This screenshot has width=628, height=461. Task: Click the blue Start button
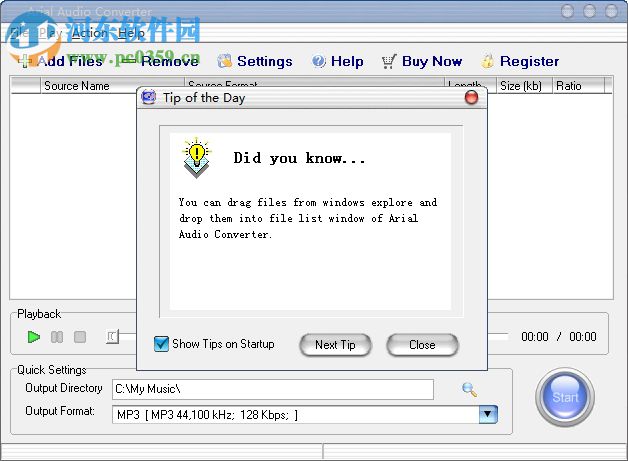pyautogui.click(x=565, y=397)
